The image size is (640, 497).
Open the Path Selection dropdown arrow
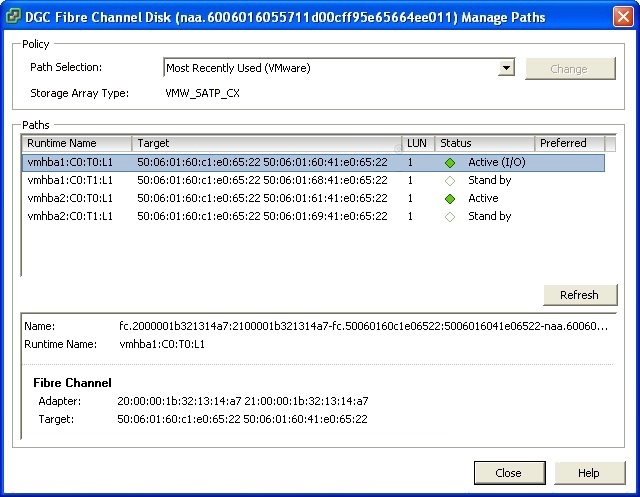[x=506, y=68]
